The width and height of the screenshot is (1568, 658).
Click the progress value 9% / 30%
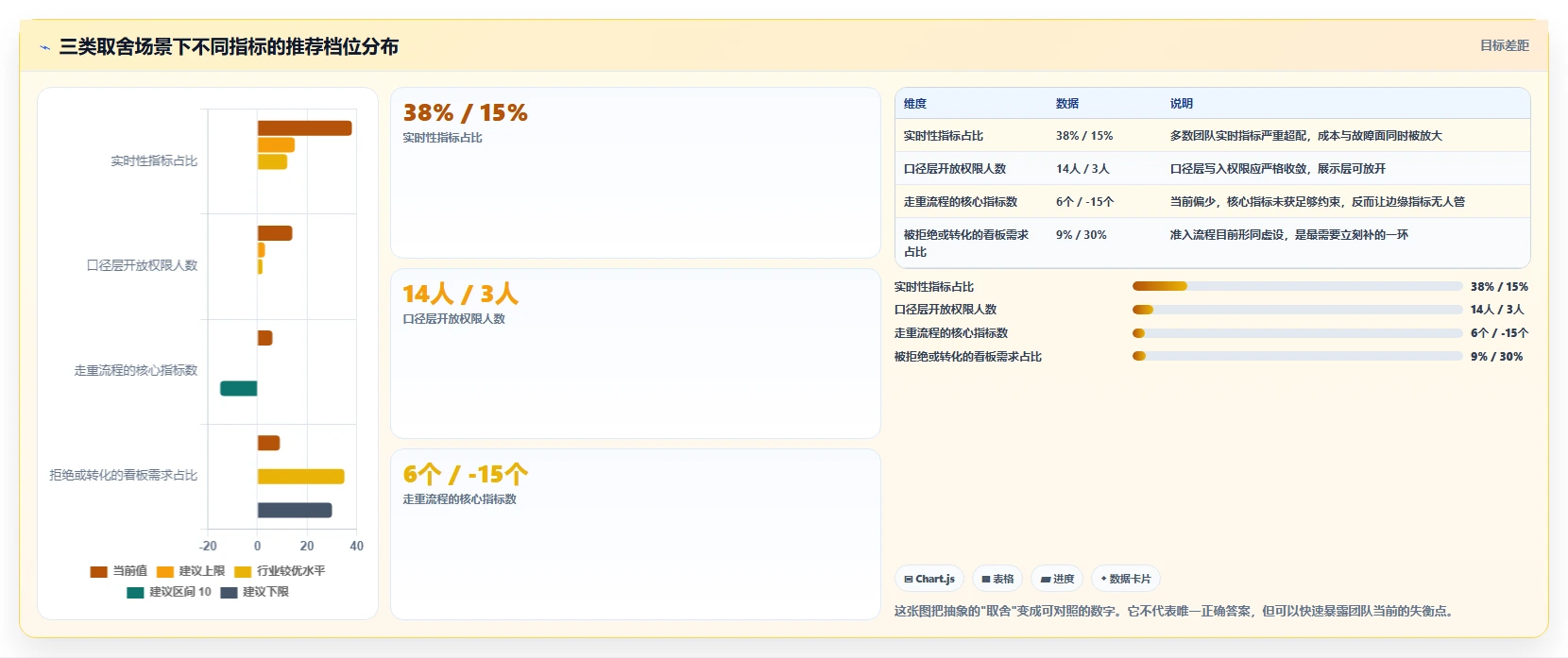click(x=1496, y=357)
